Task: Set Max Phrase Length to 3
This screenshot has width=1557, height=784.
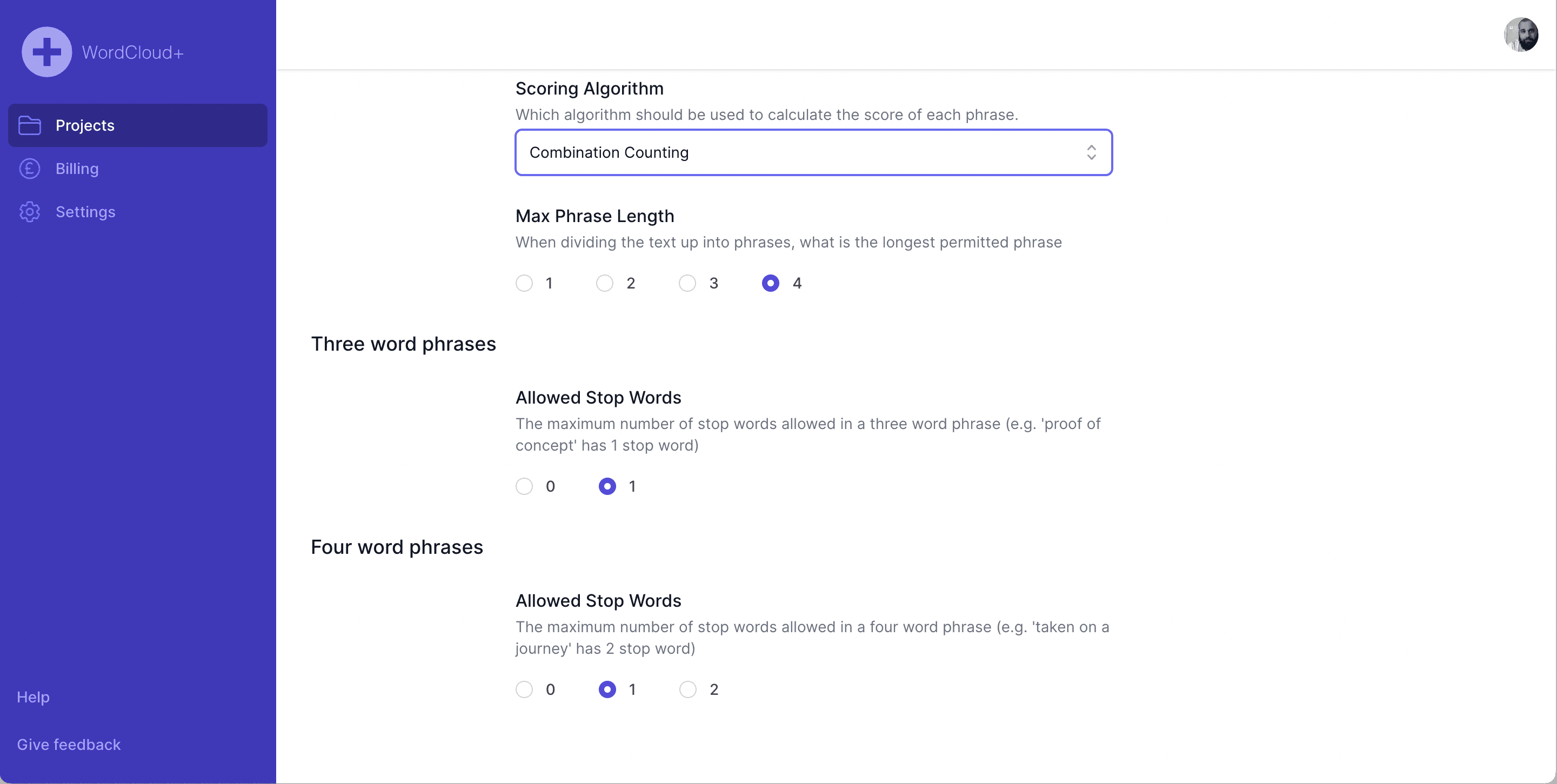Action: tap(687, 283)
